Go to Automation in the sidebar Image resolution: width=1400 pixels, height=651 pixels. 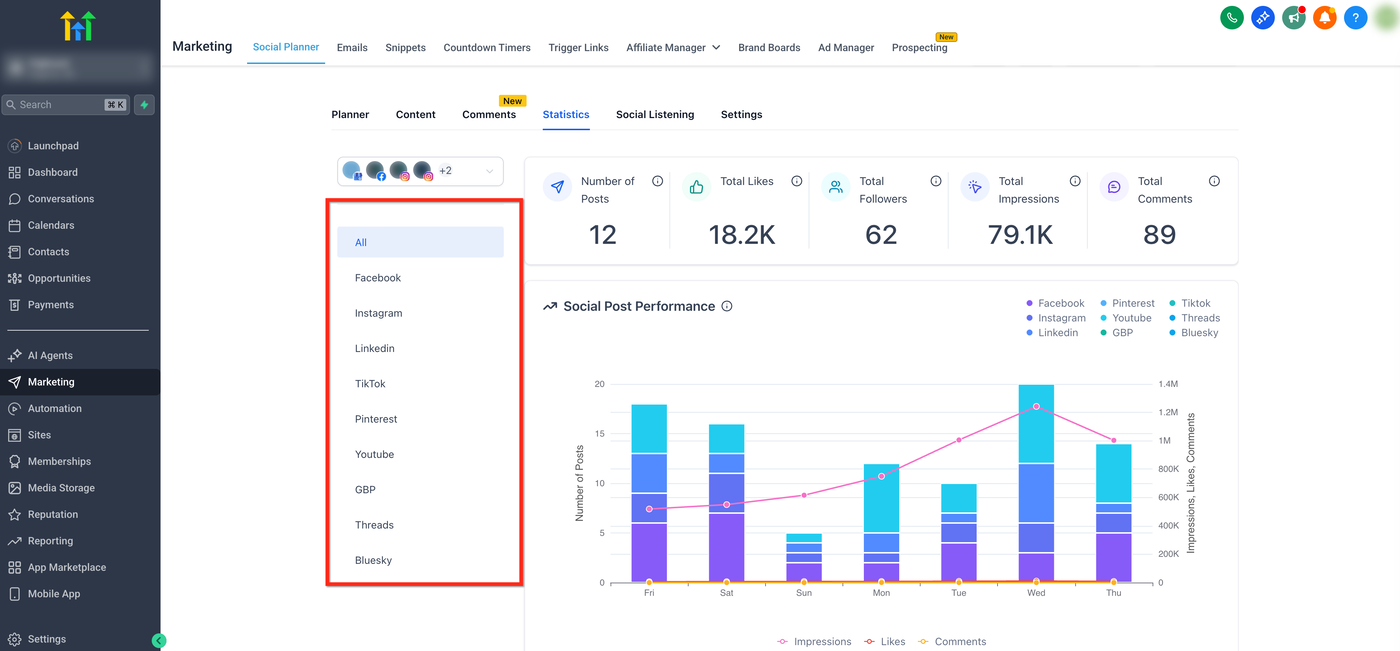pos(55,408)
